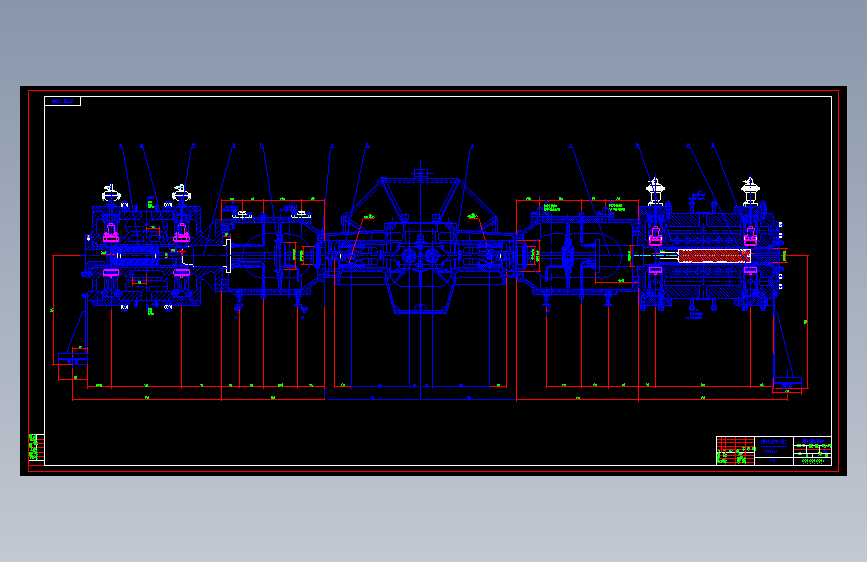This screenshot has height=562, width=867.
Task: Click the lower-right magenta valve in the right cylinder
Action: pyautogui.click(x=750, y=270)
